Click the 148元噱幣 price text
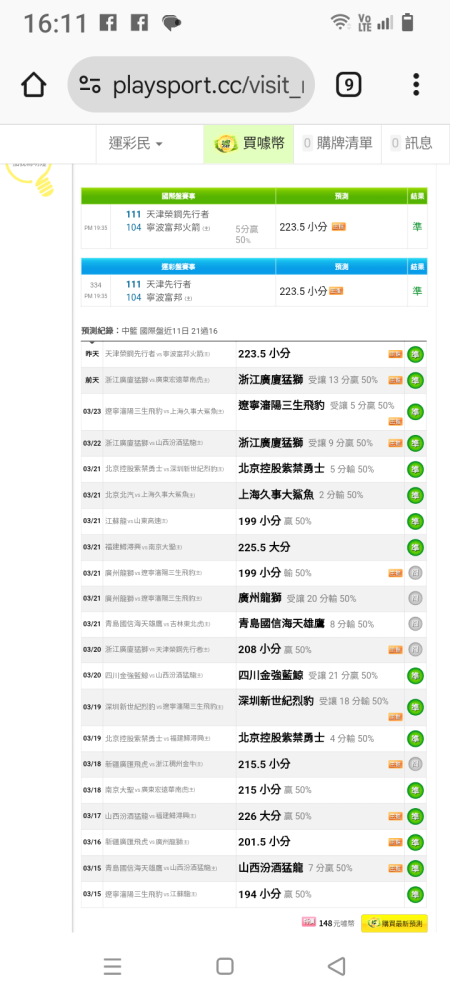Image resolution: width=450 pixels, height=1000 pixels. (x=337, y=923)
